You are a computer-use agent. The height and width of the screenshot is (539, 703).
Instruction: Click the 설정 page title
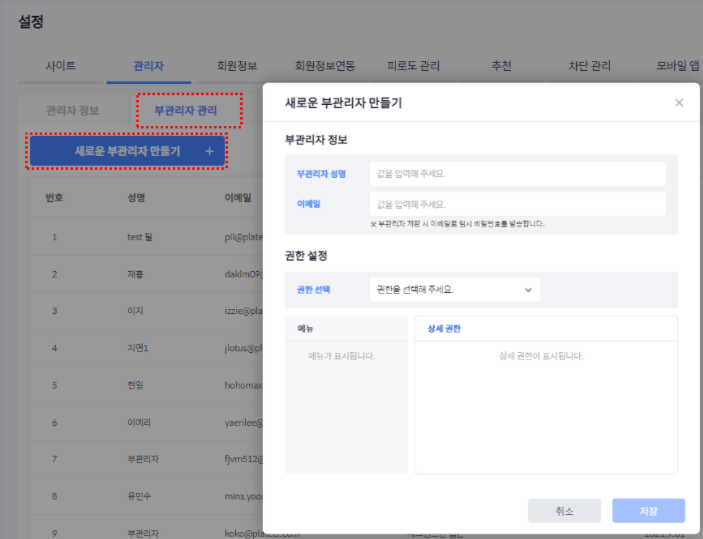point(31,22)
